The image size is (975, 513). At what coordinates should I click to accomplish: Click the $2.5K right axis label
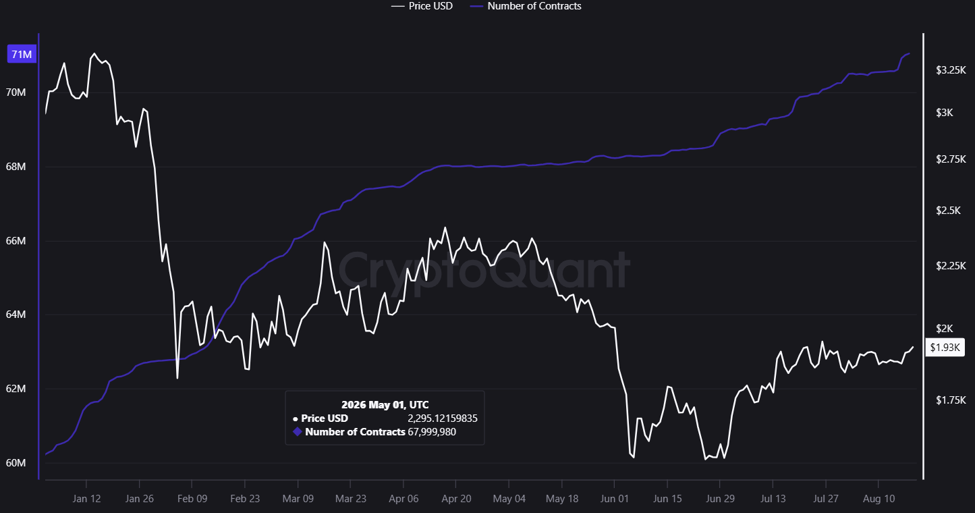point(948,211)
